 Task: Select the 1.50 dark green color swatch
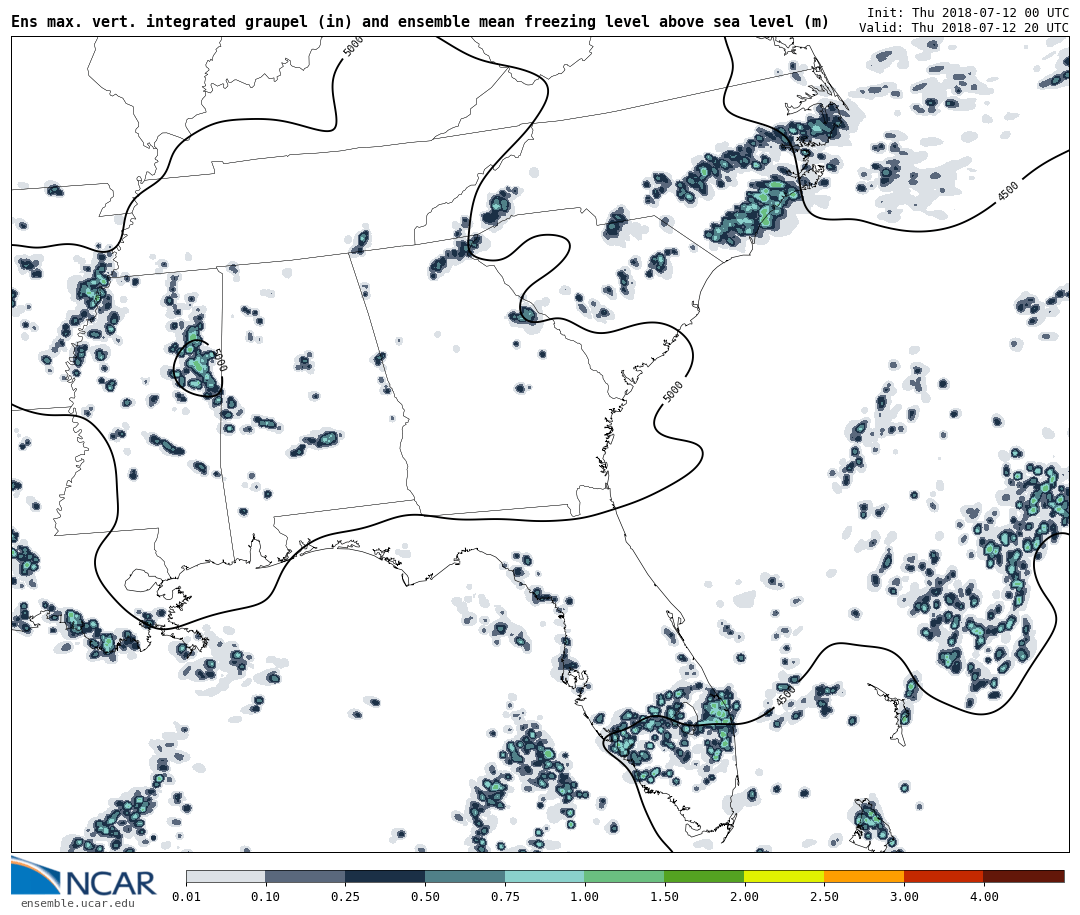(705, 877)
